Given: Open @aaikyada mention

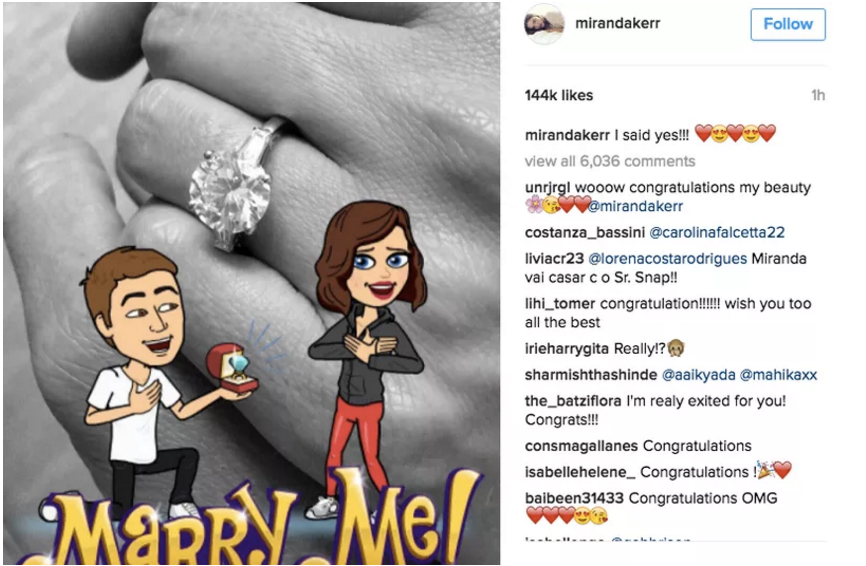Looking at the screenshot, I should click(698, 375).
